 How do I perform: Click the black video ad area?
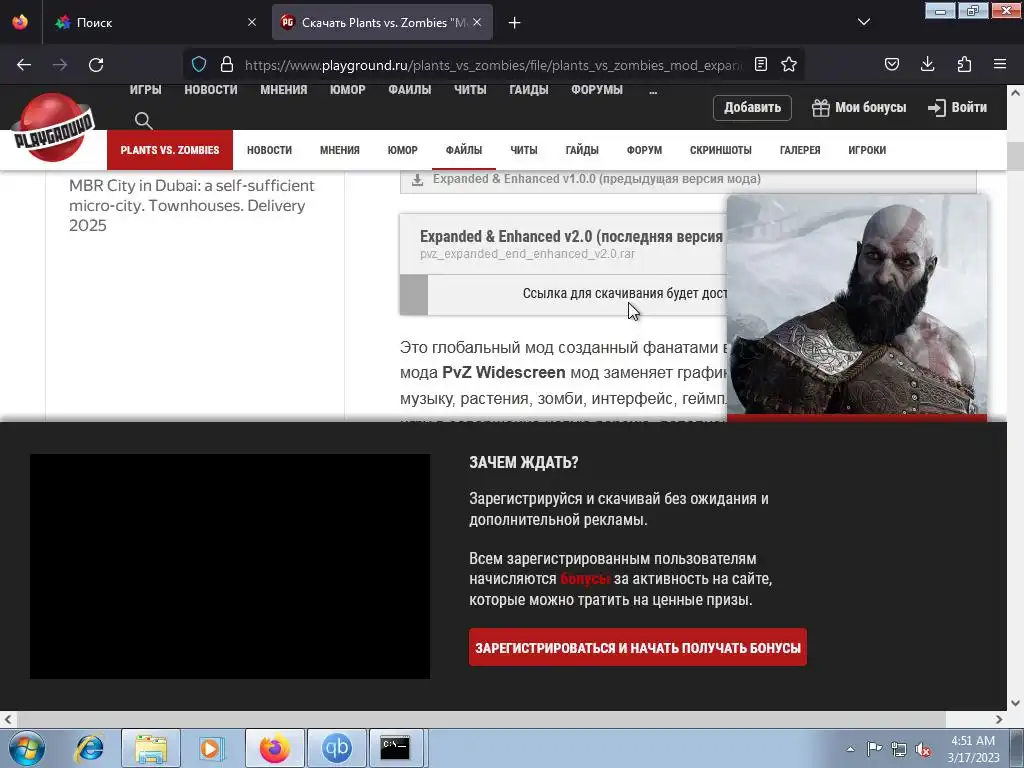[230, 566]
